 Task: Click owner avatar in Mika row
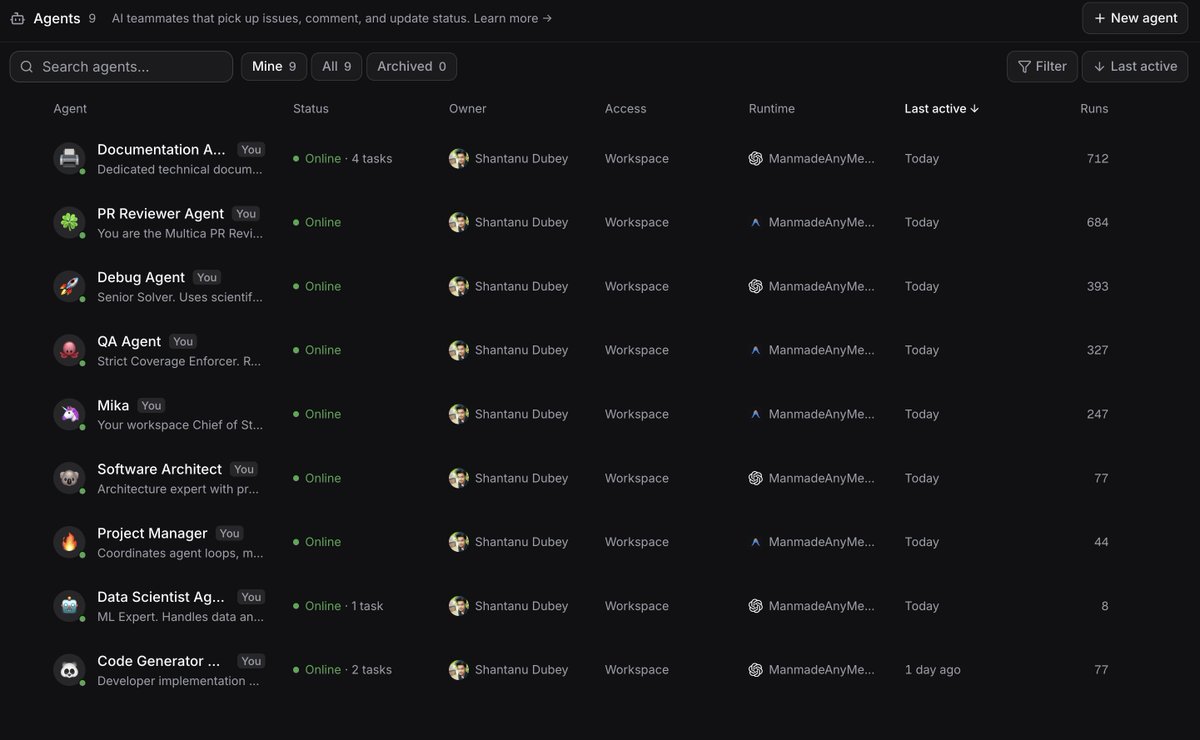[x=459, y=414]
